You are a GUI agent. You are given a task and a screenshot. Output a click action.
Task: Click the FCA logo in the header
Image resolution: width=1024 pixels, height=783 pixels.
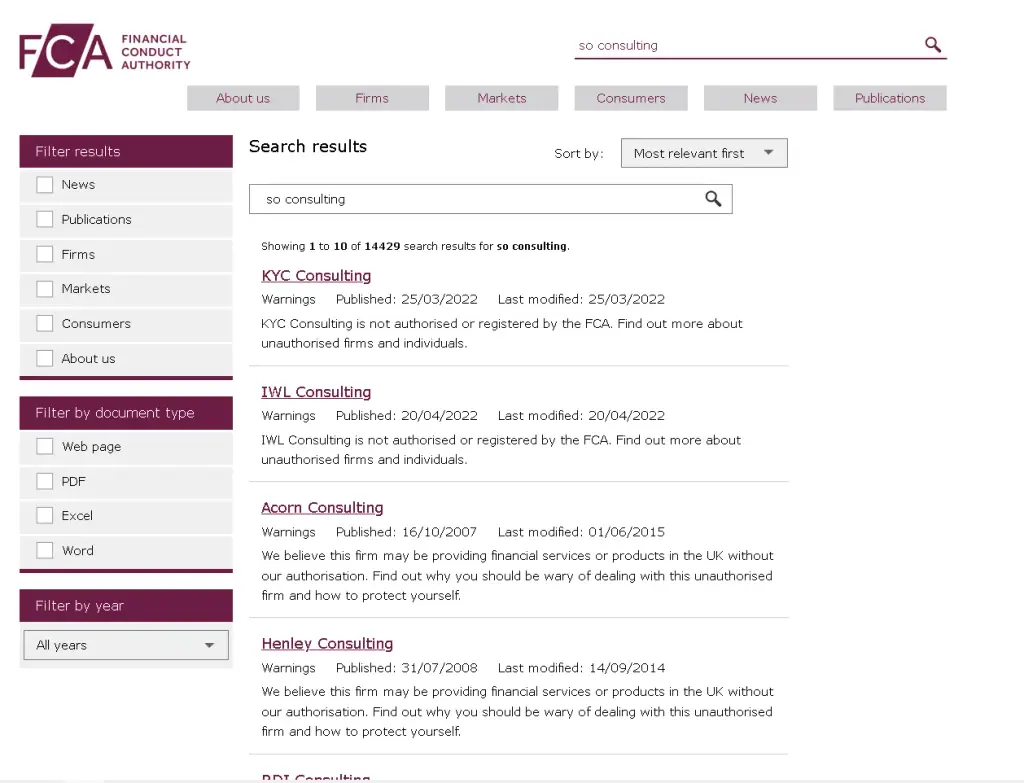(x=104, y=50)
